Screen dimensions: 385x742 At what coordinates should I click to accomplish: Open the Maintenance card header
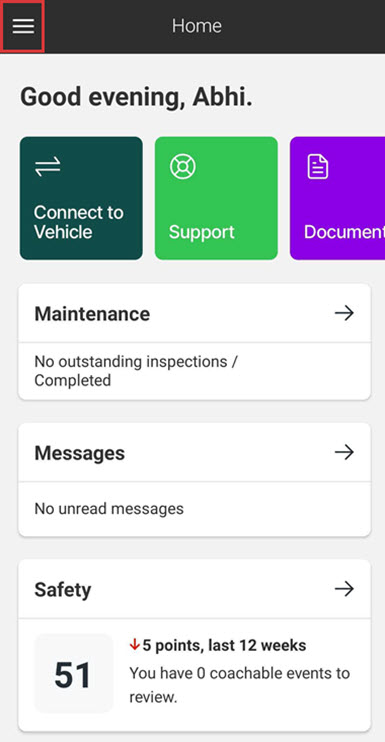[x=194, y=313]
